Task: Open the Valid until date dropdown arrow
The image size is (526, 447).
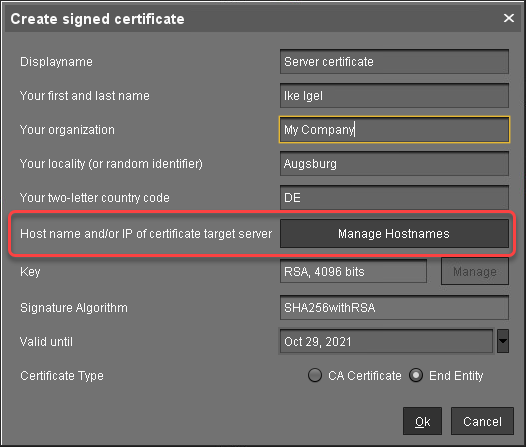Action: [503, 341]
